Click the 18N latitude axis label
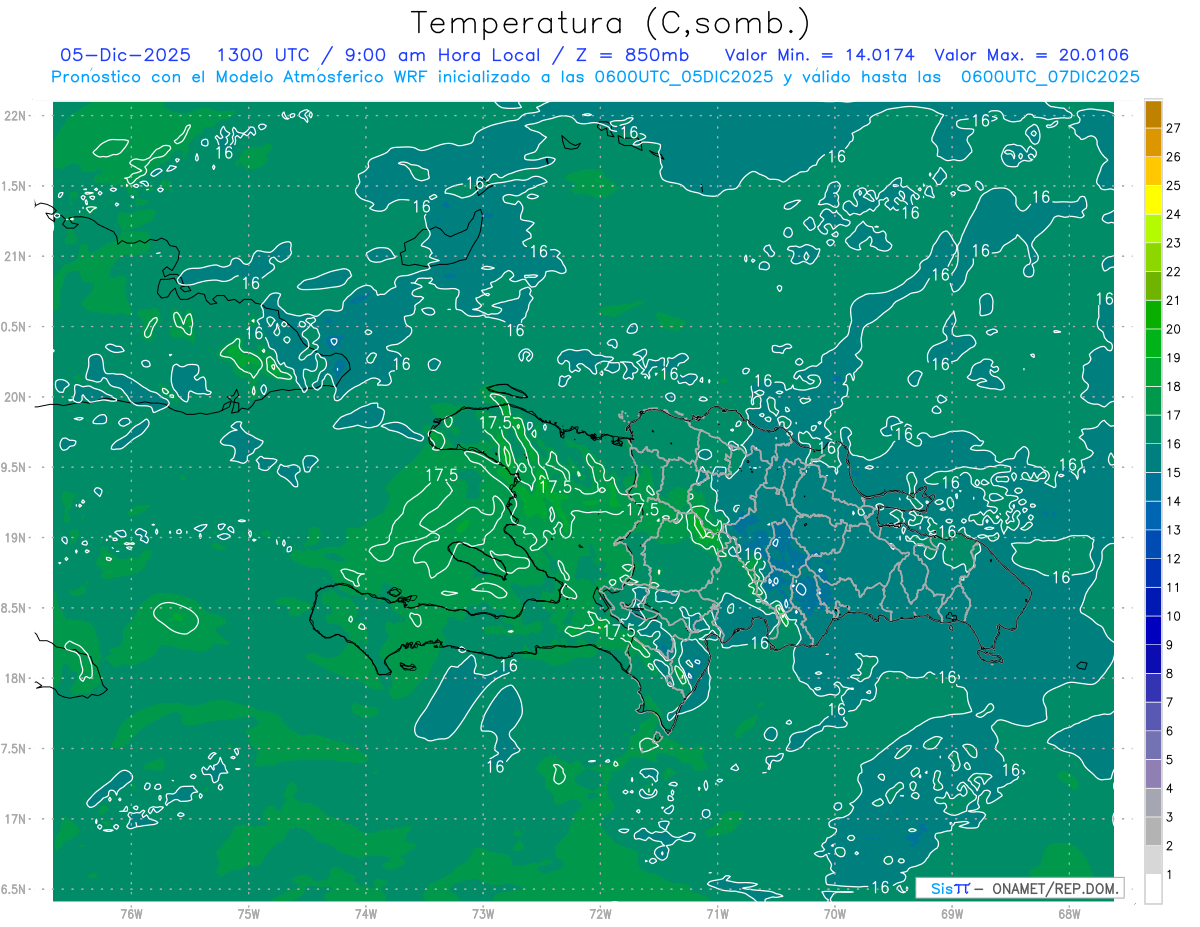Image resolution: width=1200 pixels, height=927 pixels. tap(15, 678)
